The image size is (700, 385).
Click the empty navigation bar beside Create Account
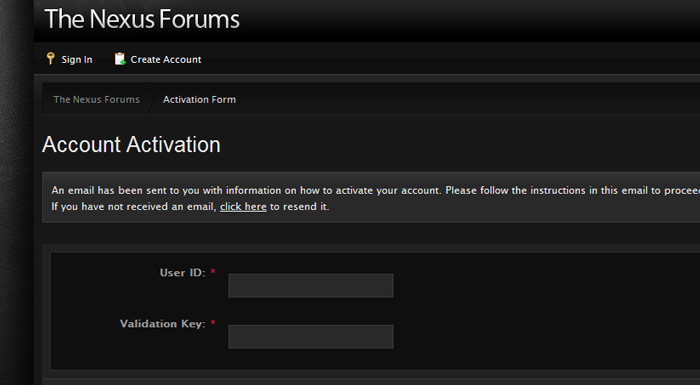[x=446, y=59]
